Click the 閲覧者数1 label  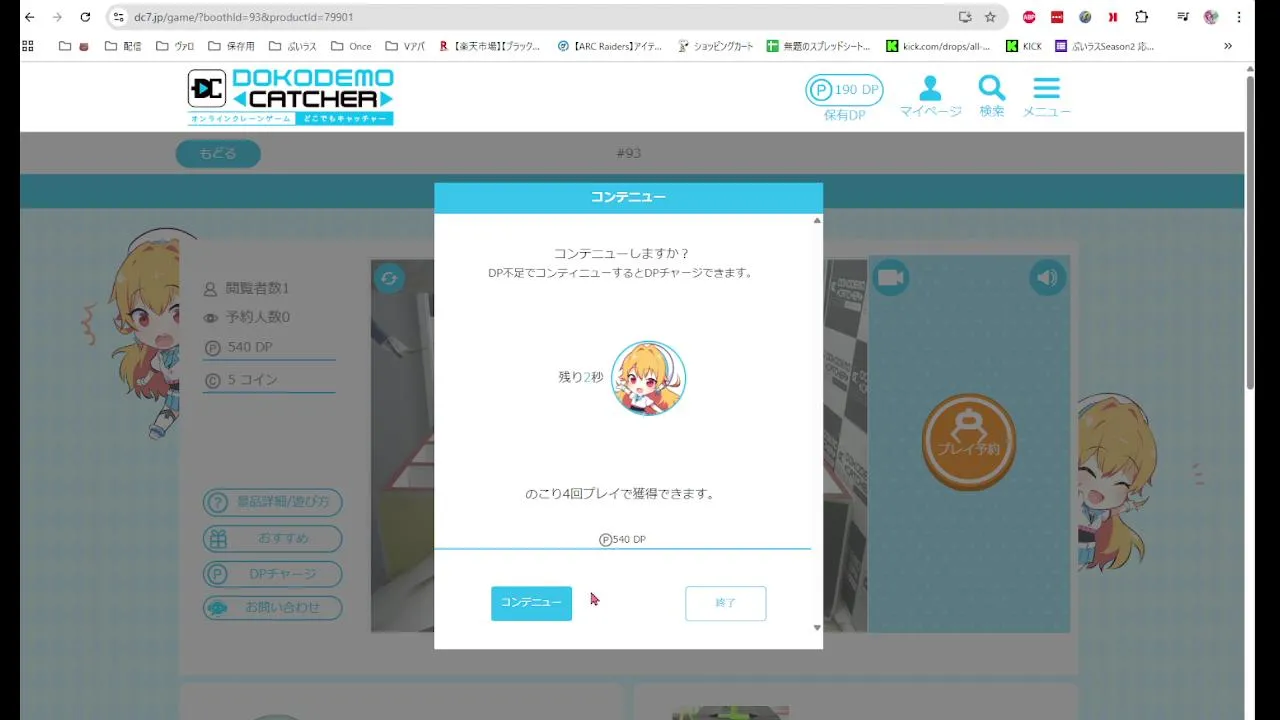click(x=257, y=288)
